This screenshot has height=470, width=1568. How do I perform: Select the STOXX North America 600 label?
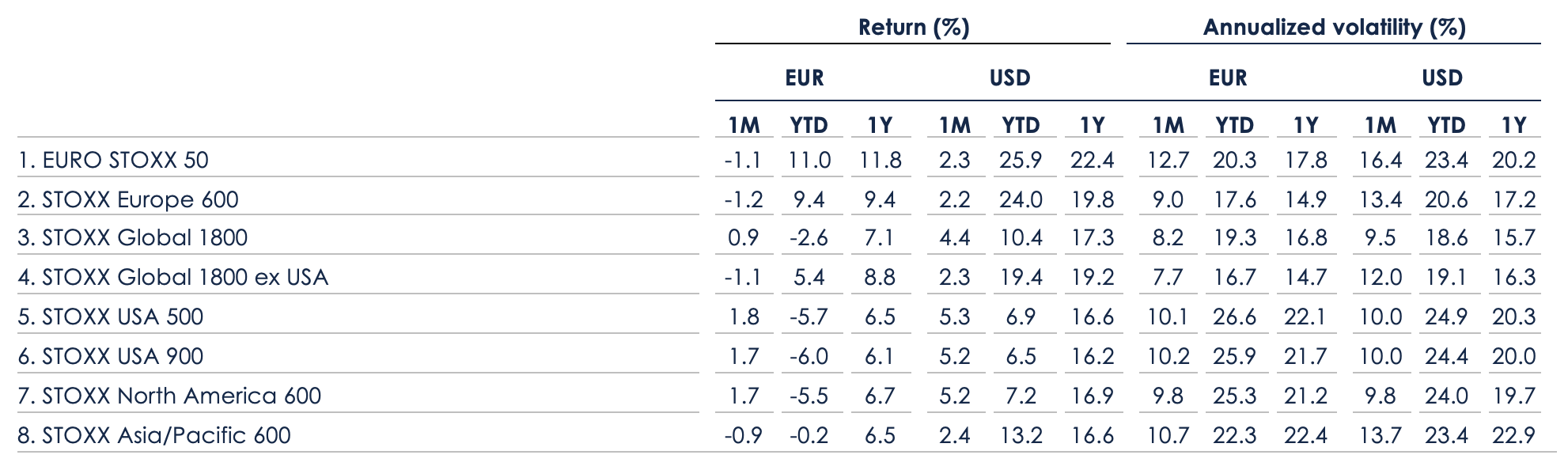point(169,396)
